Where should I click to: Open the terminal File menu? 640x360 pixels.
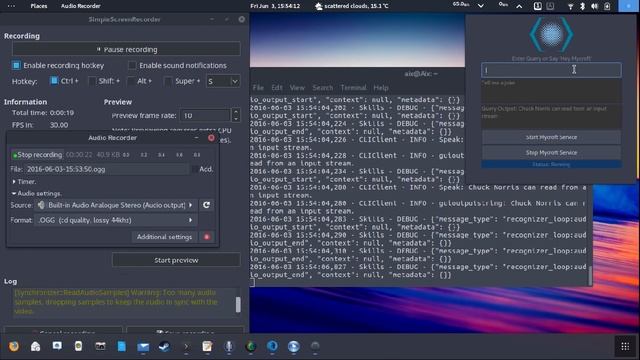coord(258,88)
